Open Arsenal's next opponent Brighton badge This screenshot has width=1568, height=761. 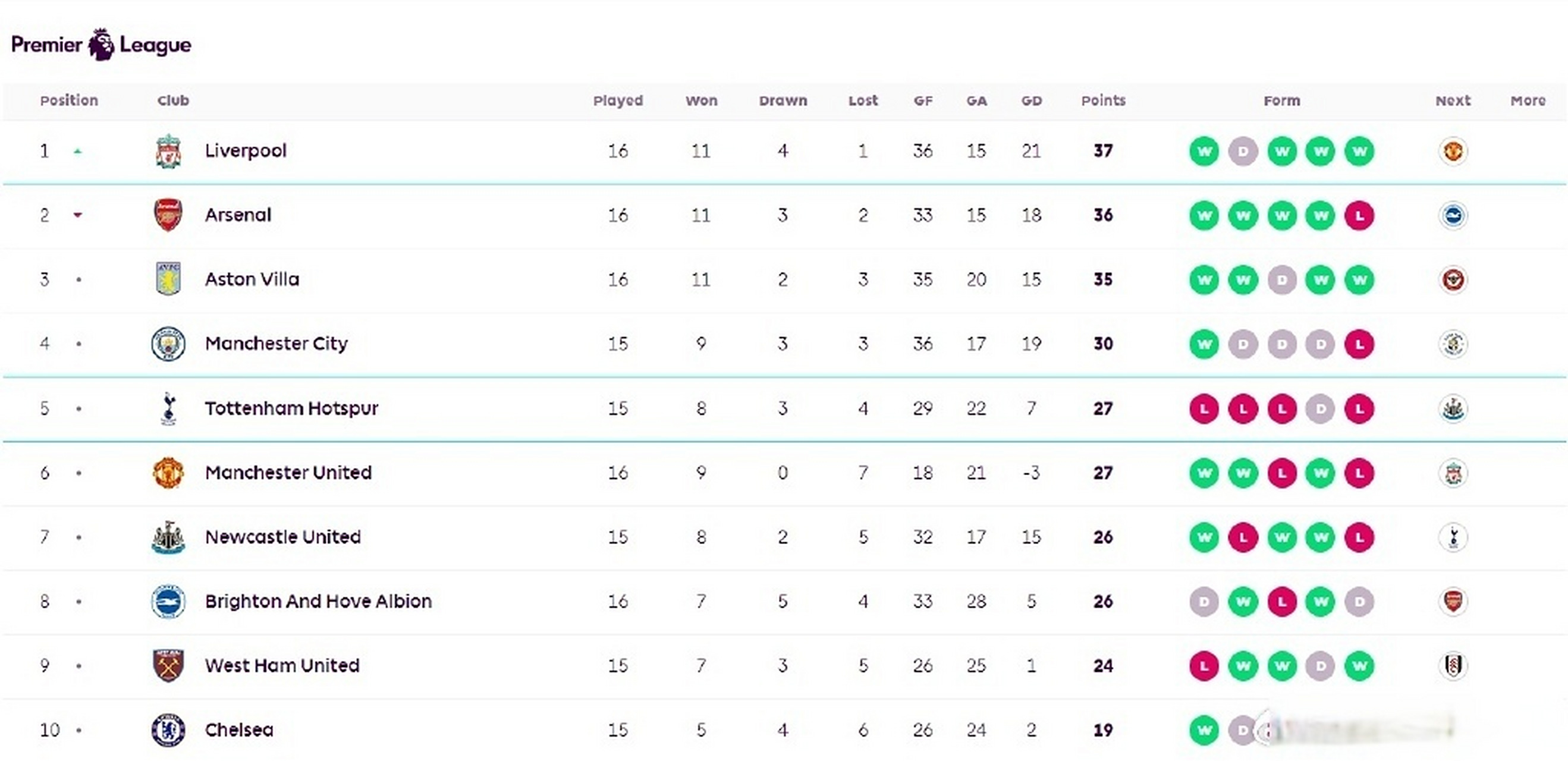click(x=1453, y=215)
